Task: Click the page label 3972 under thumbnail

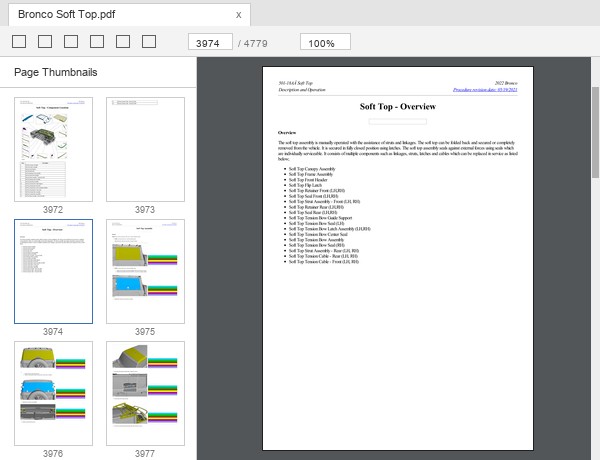Action: click(x=53, y=210)
